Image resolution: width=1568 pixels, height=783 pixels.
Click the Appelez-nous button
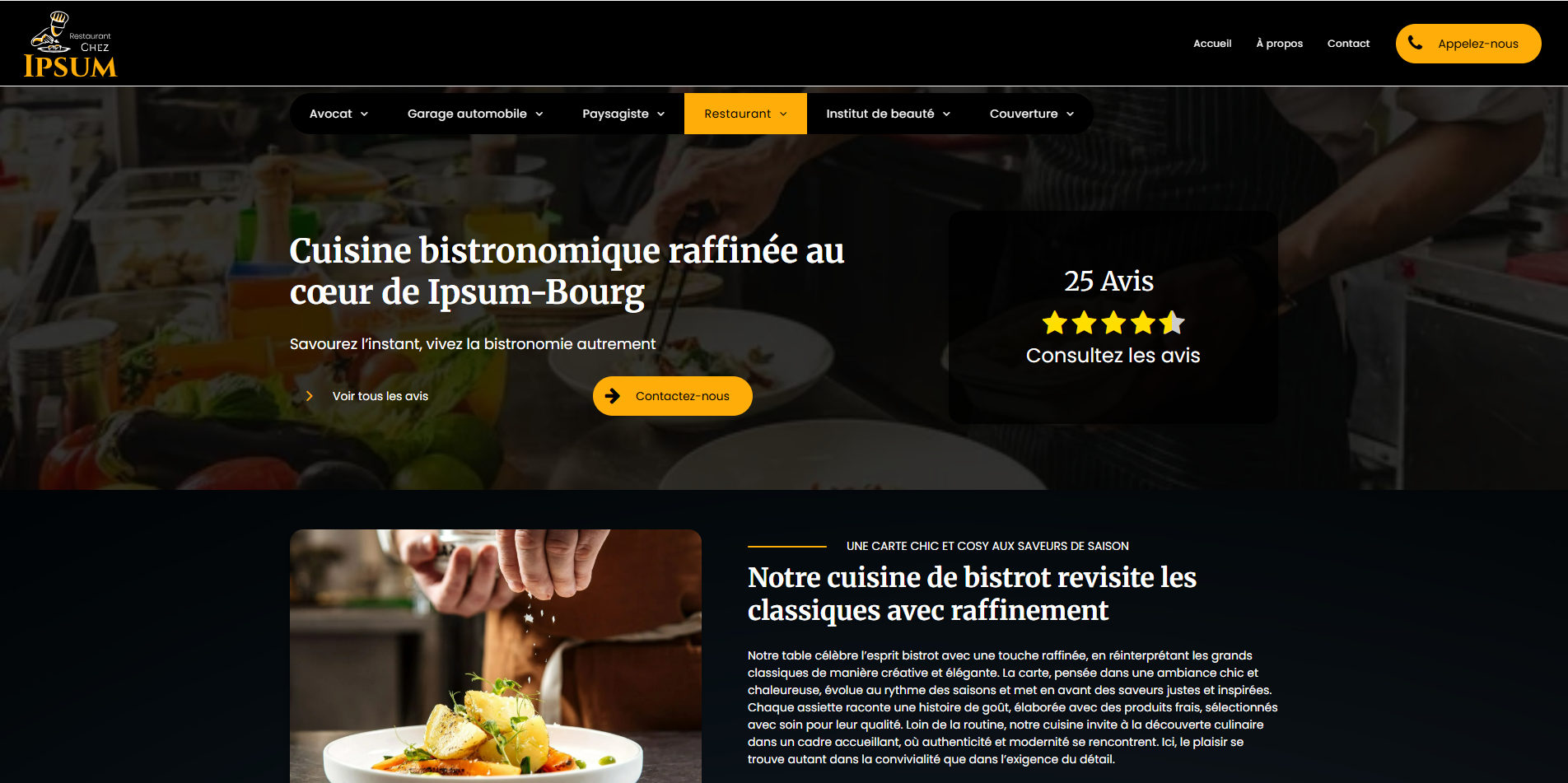[1468, 44]
